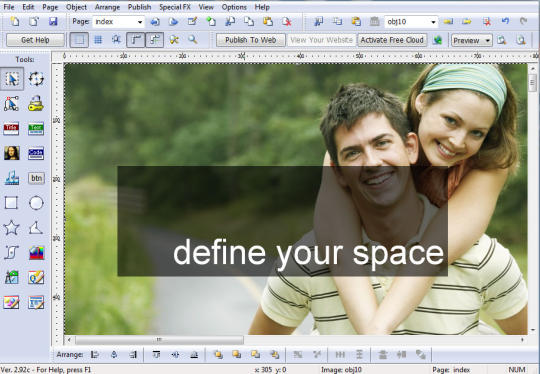Select the 'define your space' text on canvas

[x=308, y=254]
